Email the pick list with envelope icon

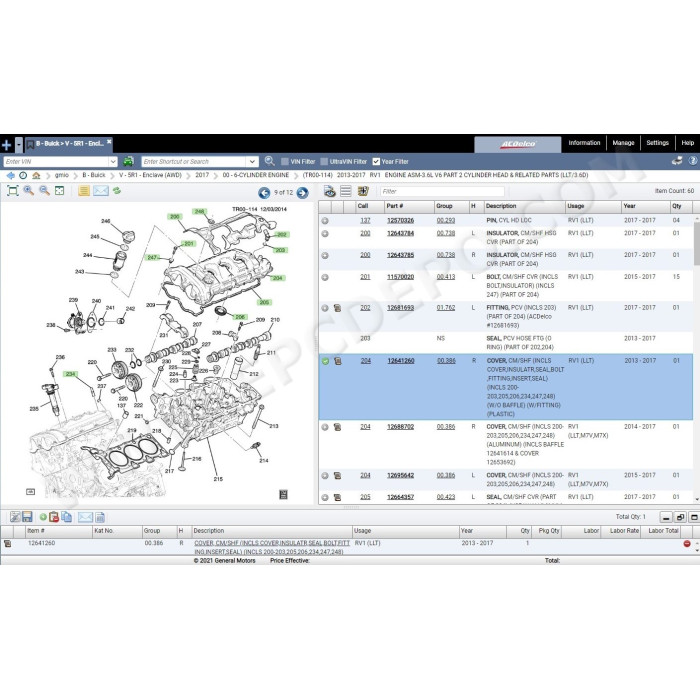pyautogui.click(x=85, y=517)
